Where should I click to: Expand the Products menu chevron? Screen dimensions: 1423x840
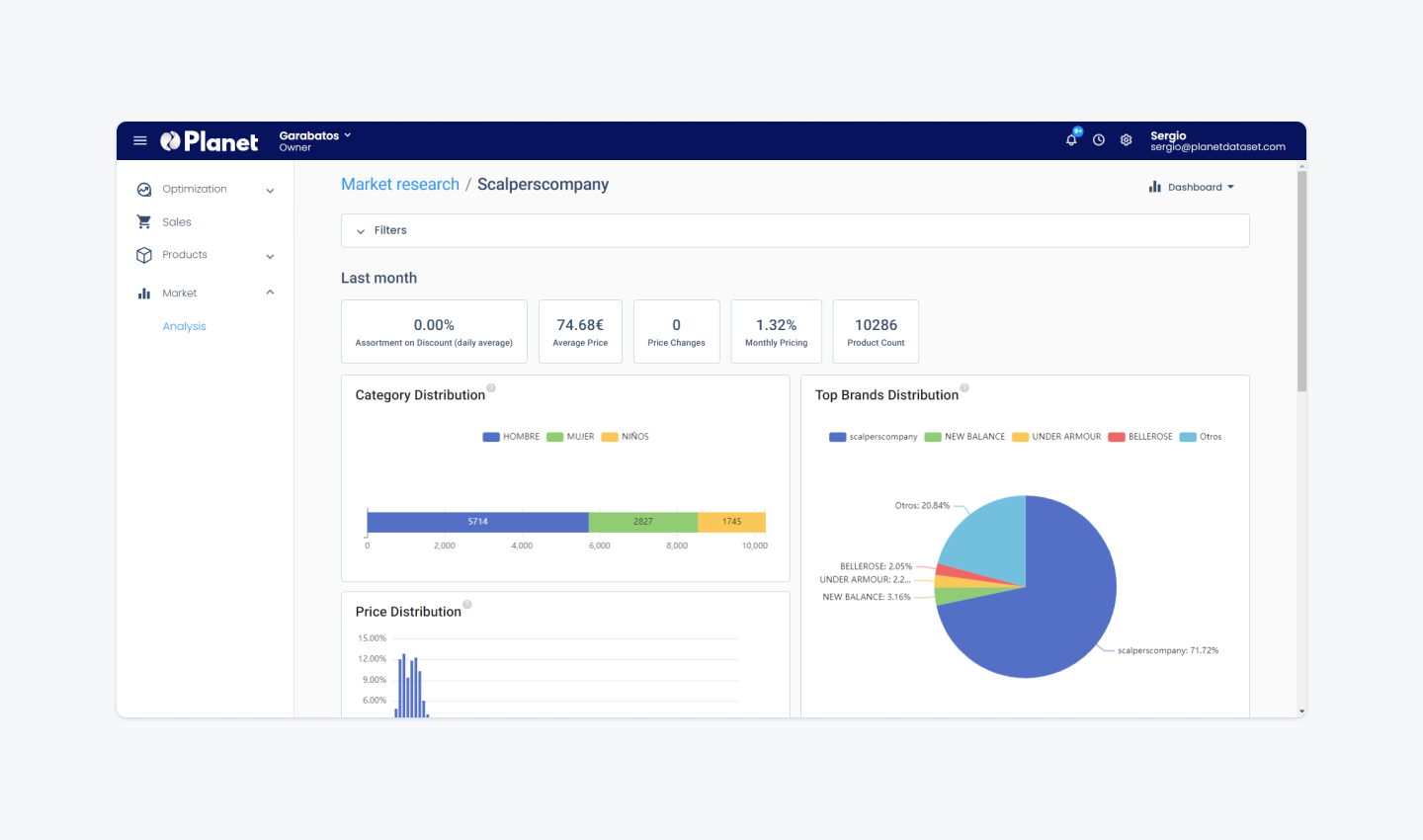pyautogui.click(x=270, y=257)
